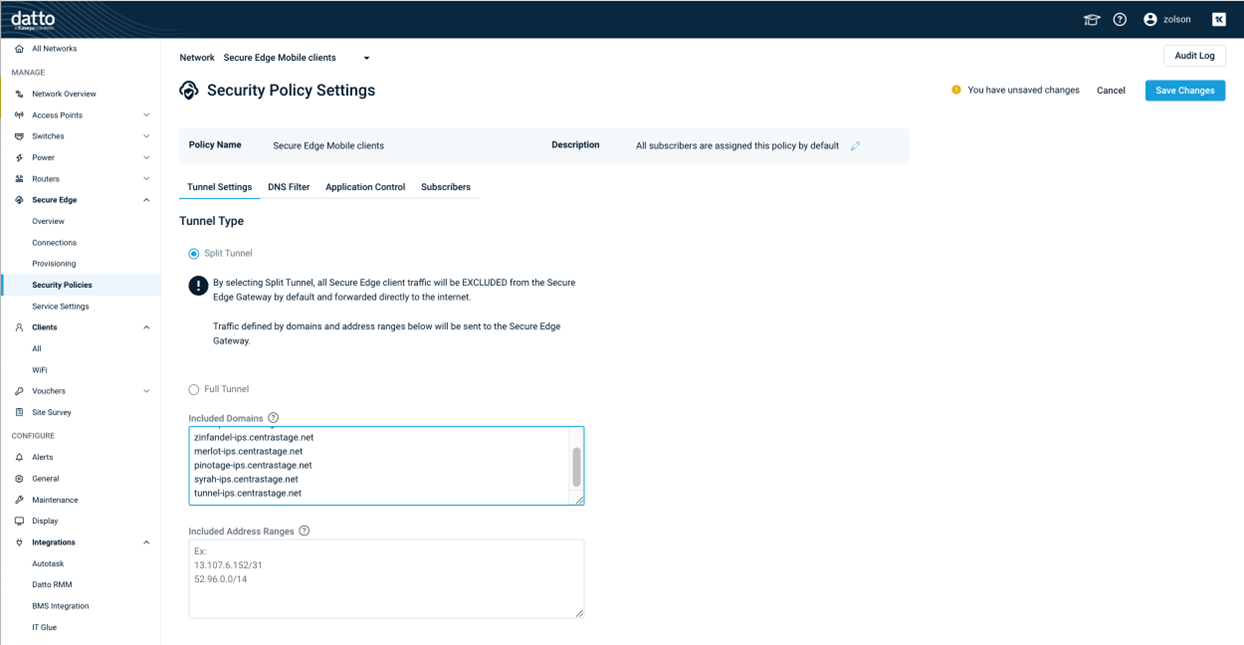This screenshot has height=645, width=1244.
Task: Expand the Vouchers sidebar section
Action: (146, 391)
